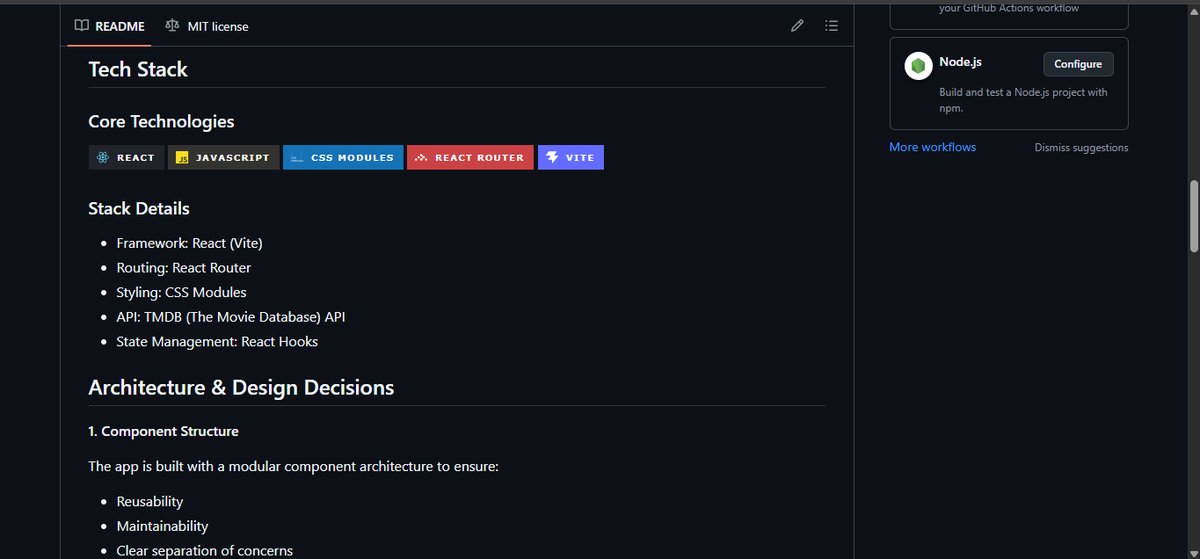
Task: Click the 'API: TMDB (The Movie Database) API' item
Action: point(231,317)
